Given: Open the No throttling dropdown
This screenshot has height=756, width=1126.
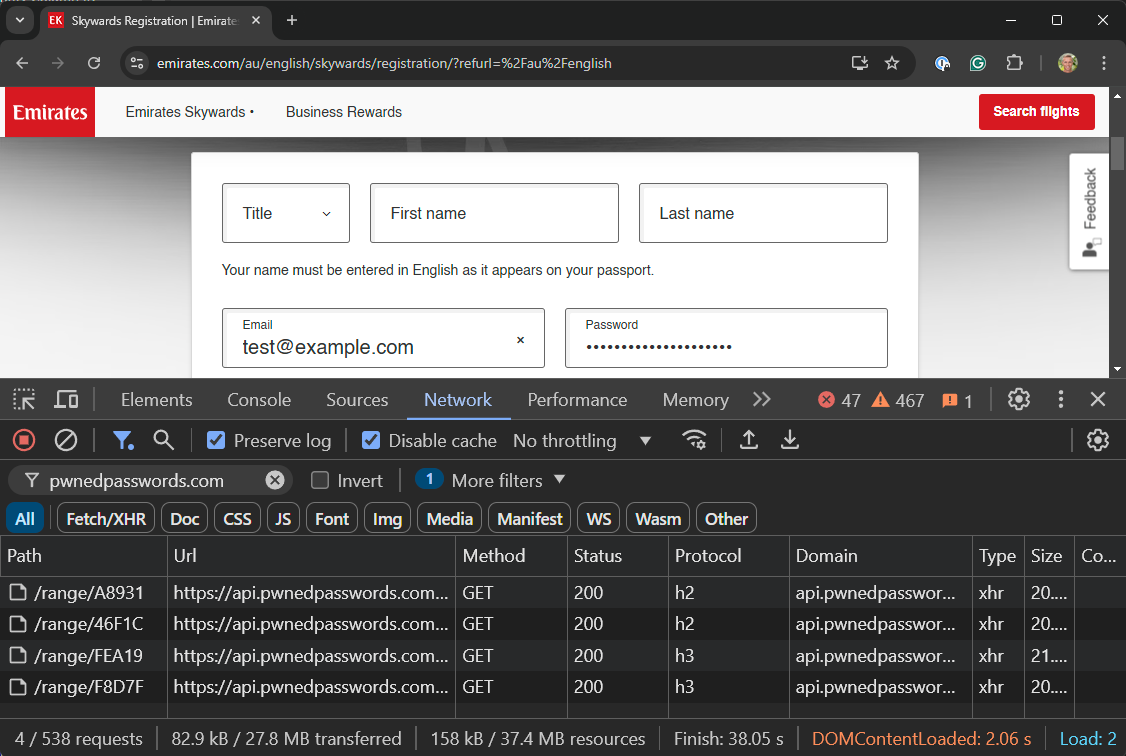Looking at the screenshot, I should pyautogui.click(x=582, y=441).
